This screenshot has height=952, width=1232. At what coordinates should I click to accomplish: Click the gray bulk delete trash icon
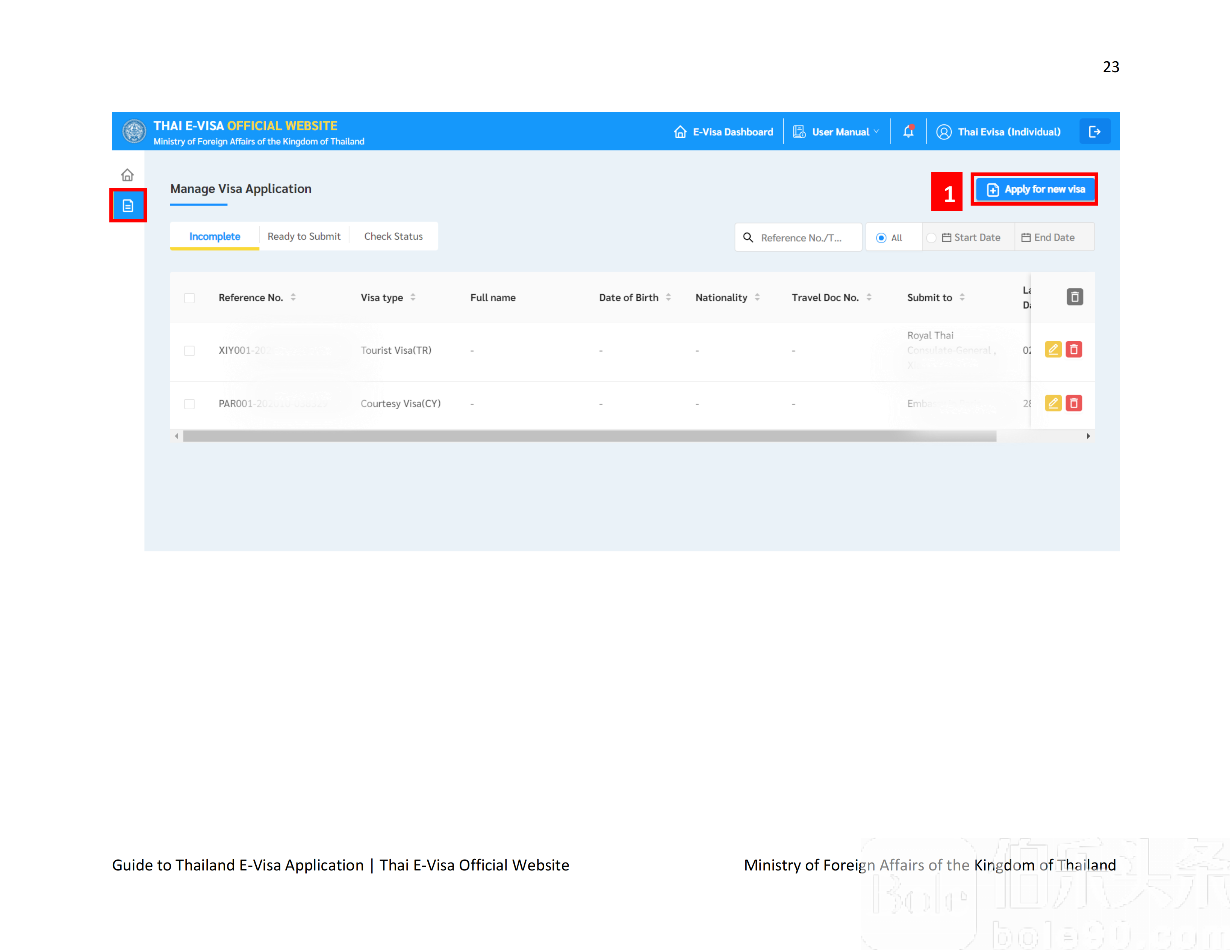[x=1075, y=297]
